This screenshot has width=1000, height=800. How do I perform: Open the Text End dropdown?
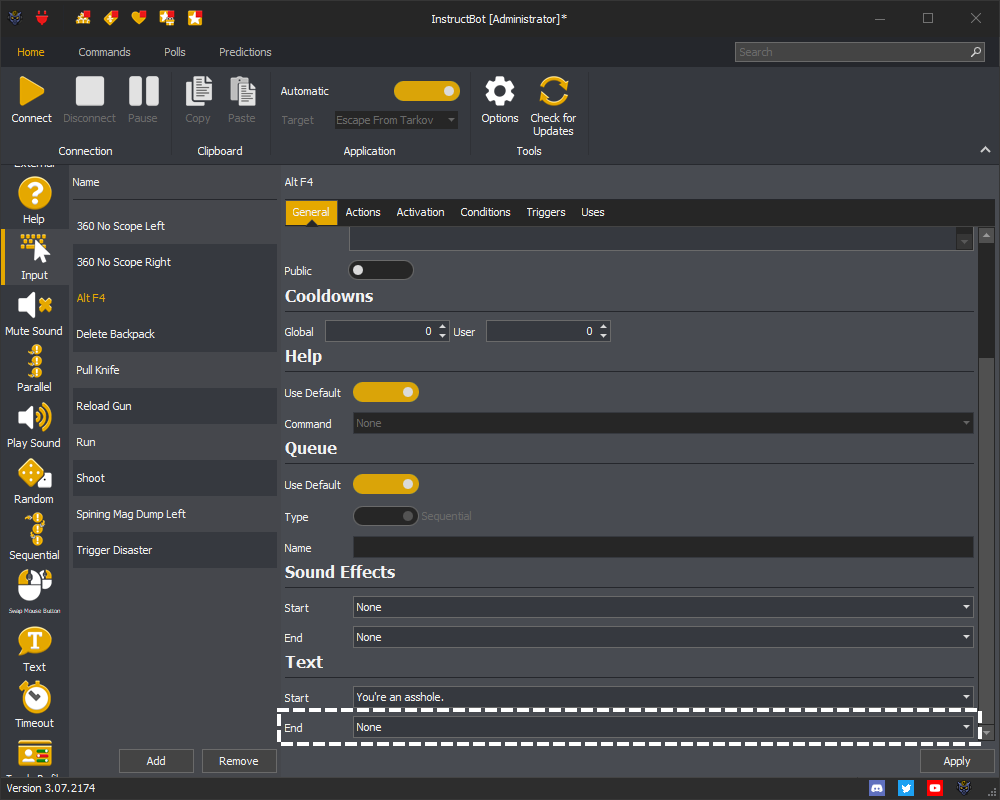pyautogui.click(x=663, y=727)
